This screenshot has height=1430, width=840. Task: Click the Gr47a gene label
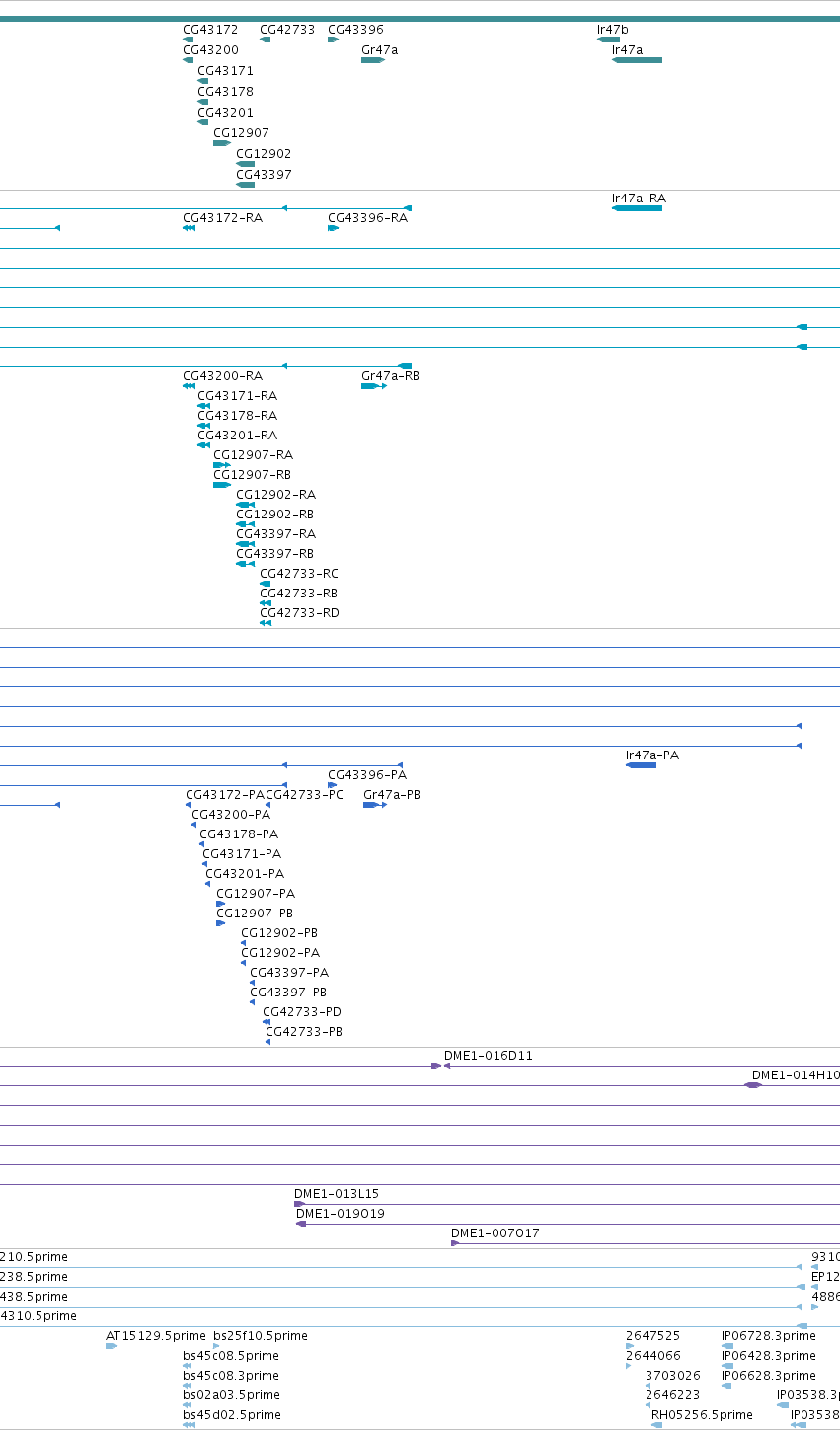click(x=380, y=50)
